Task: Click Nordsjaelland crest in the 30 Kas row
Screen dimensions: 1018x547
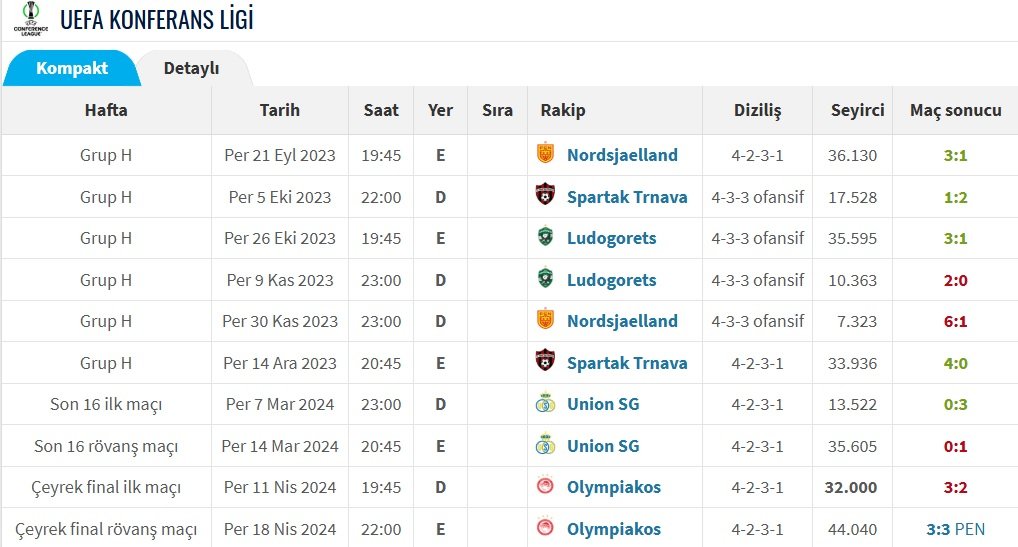Action: pos(545,319)
